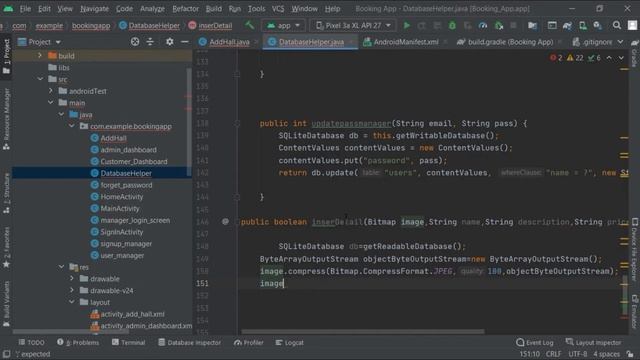Open the Event Log
Image resolution: width=640 pixels, height=360 pixels.
tap(535, 342)
